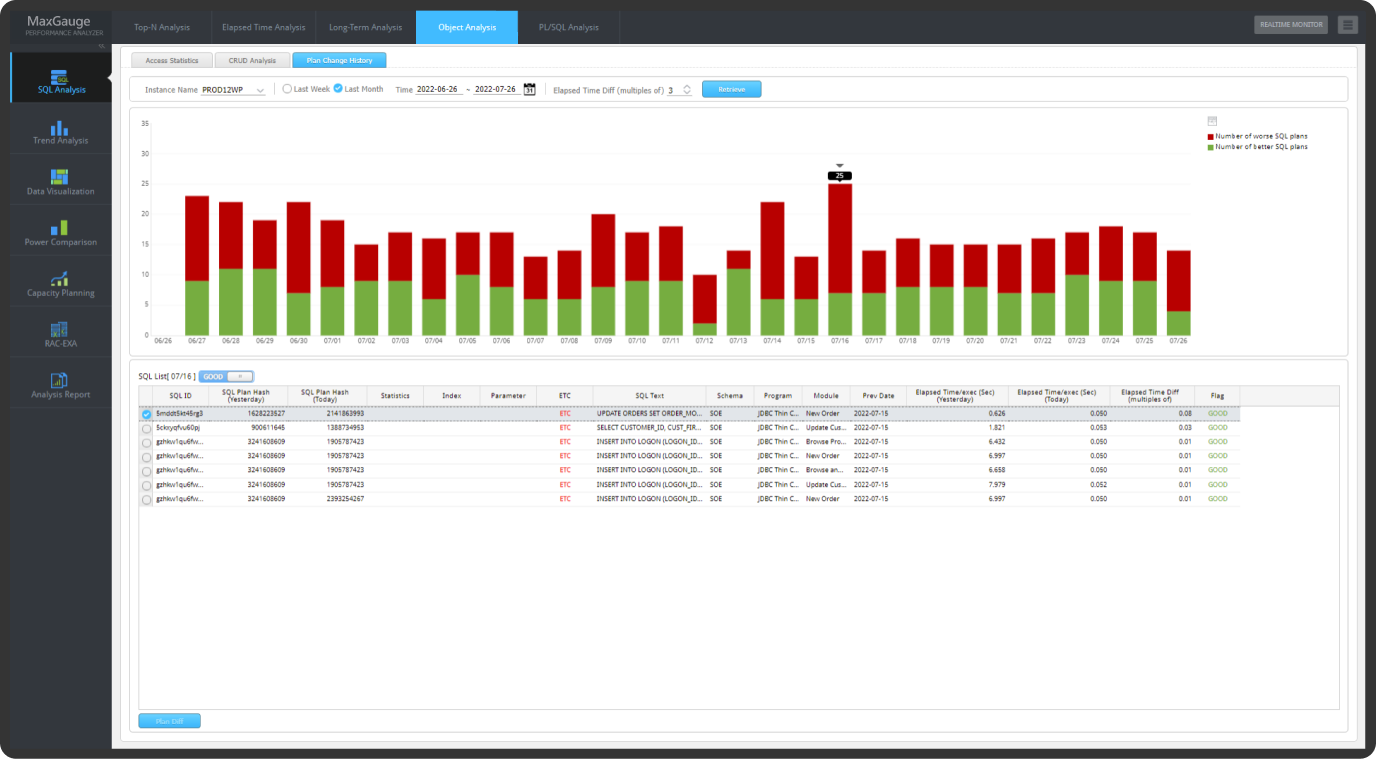Viewport: 1376px width, 759px height.
Task: Click the start date field 2022-06-26
Action: (x=437, y=89)
